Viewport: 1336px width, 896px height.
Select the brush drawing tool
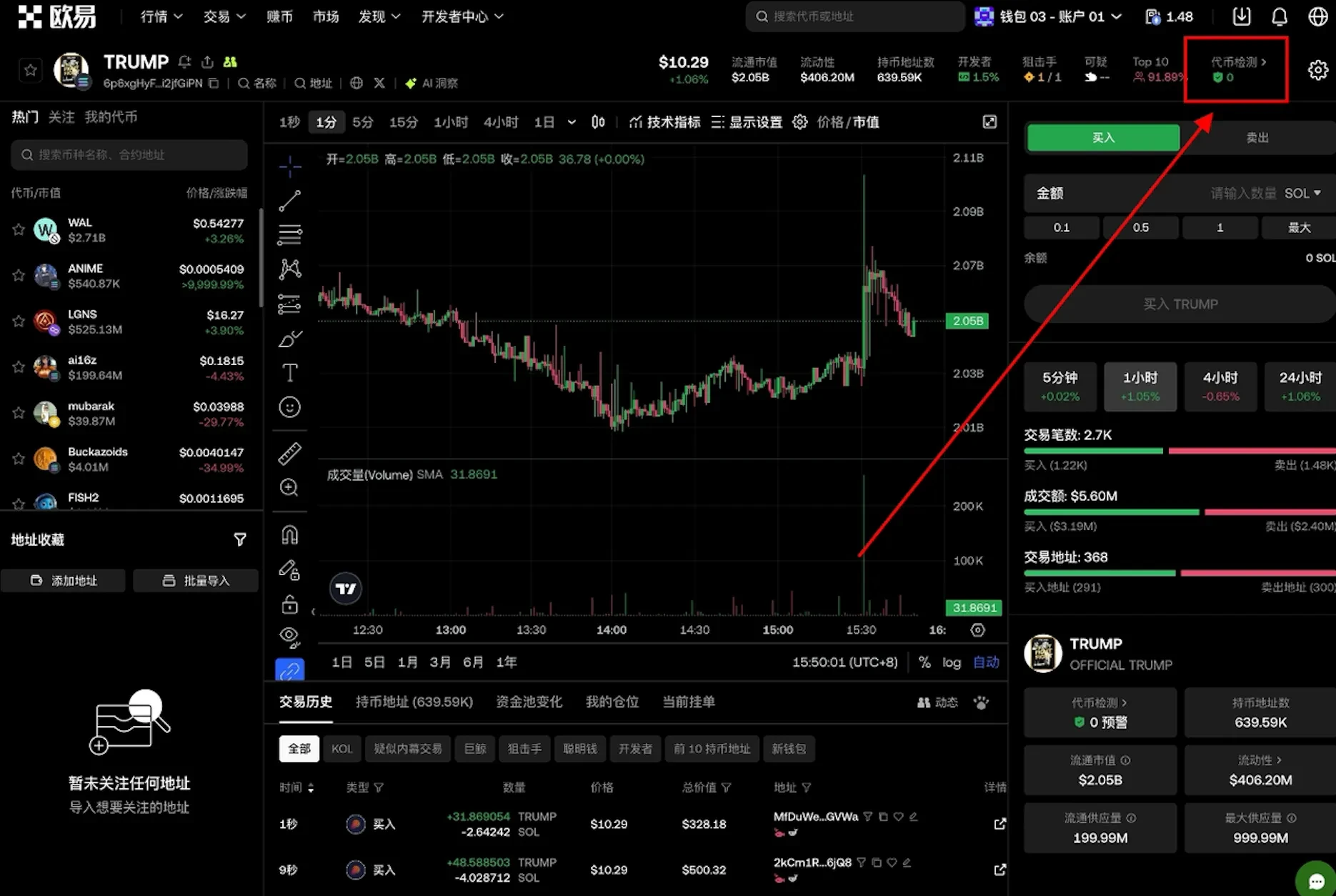click(x=289, y=339)
